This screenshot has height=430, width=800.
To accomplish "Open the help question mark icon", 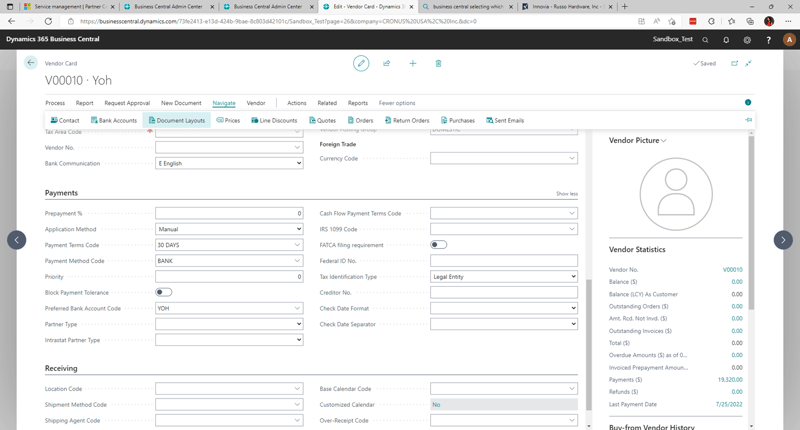I will [768, 40].
